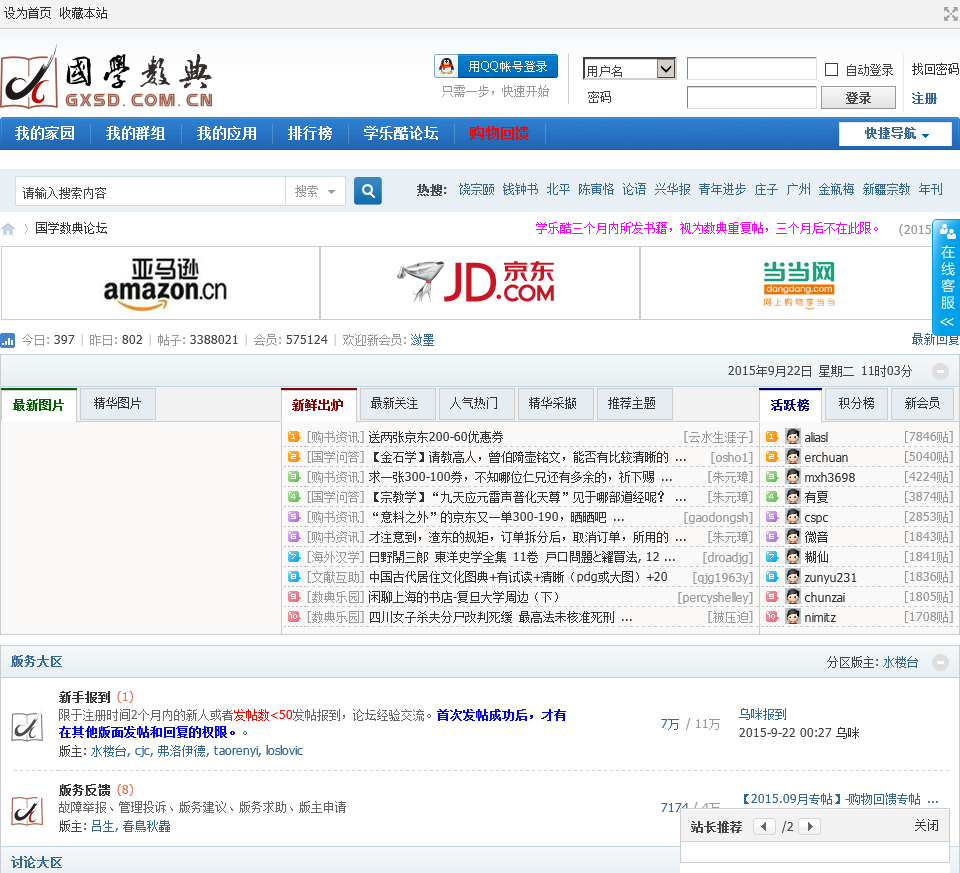Click the 用QQ帐号登录 button
960x873 pixels.
point(496,66)
